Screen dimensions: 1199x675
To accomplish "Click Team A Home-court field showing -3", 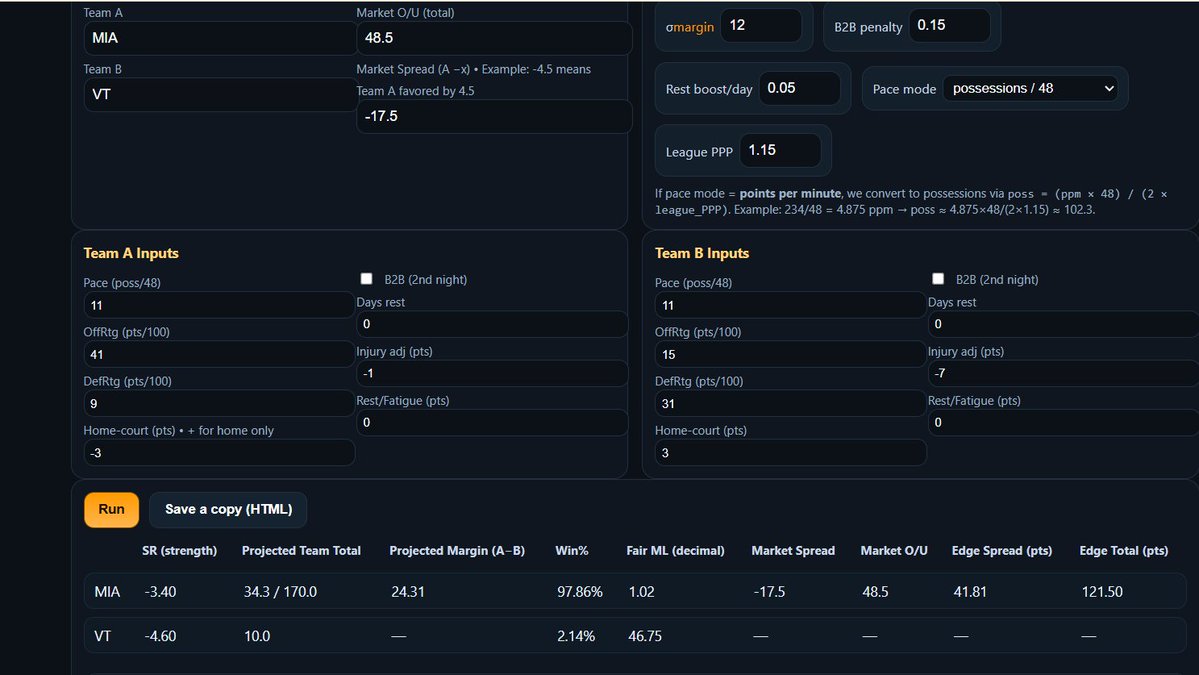I will 218,452.
